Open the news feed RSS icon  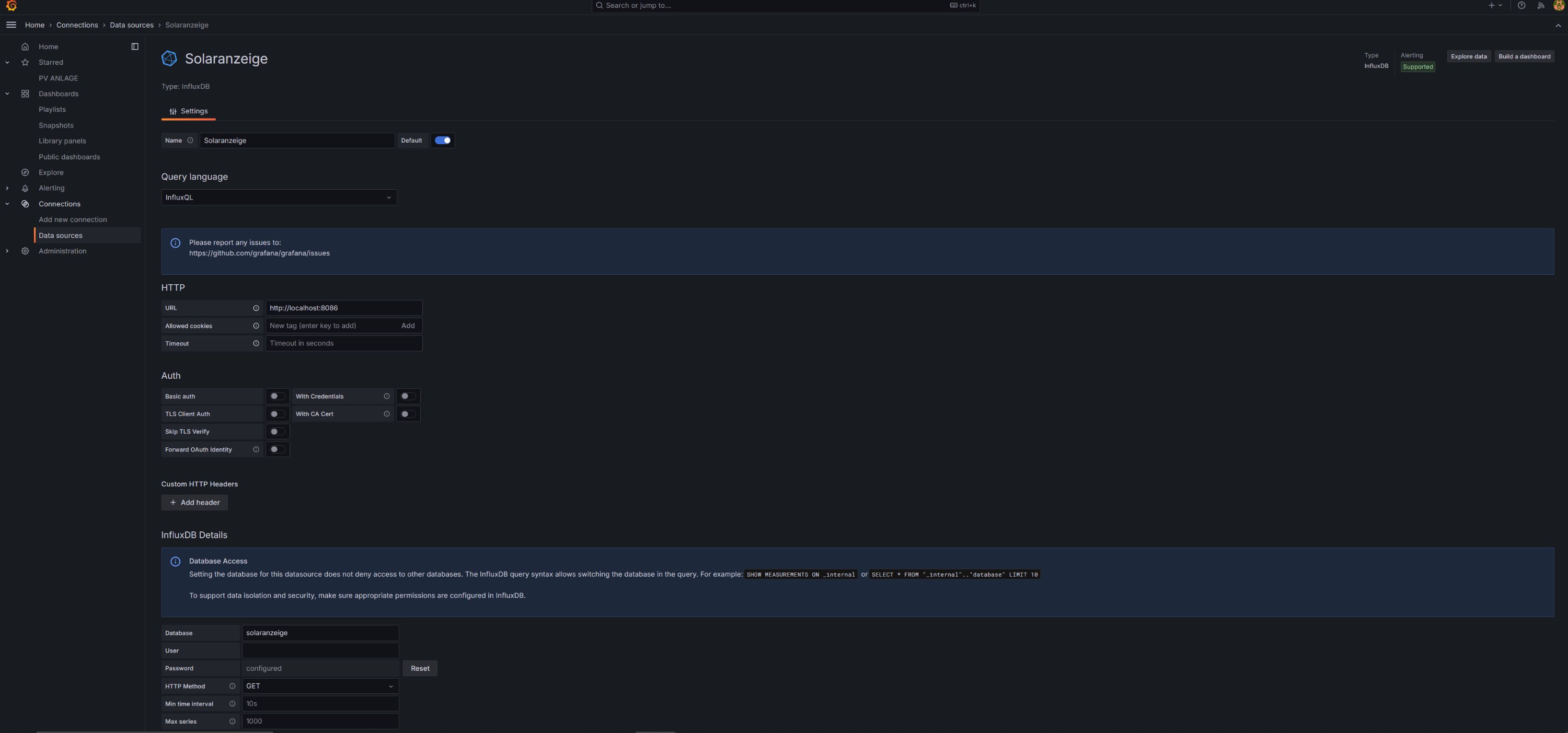point(1541,5)
